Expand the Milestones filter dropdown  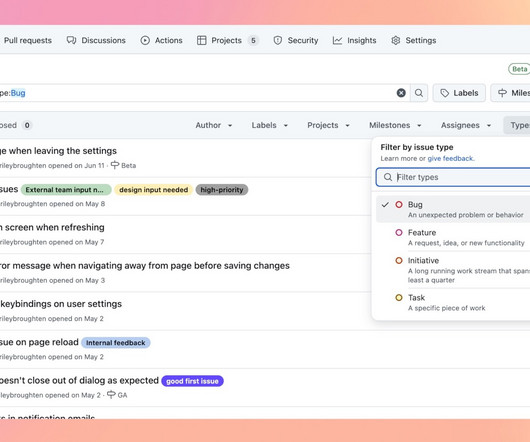pyautogui.click(x=395, y=125)
